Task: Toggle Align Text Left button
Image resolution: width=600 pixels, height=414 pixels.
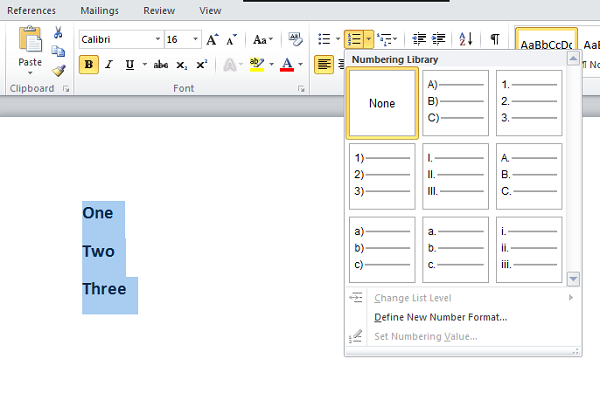Action: [x=323, y=65]
